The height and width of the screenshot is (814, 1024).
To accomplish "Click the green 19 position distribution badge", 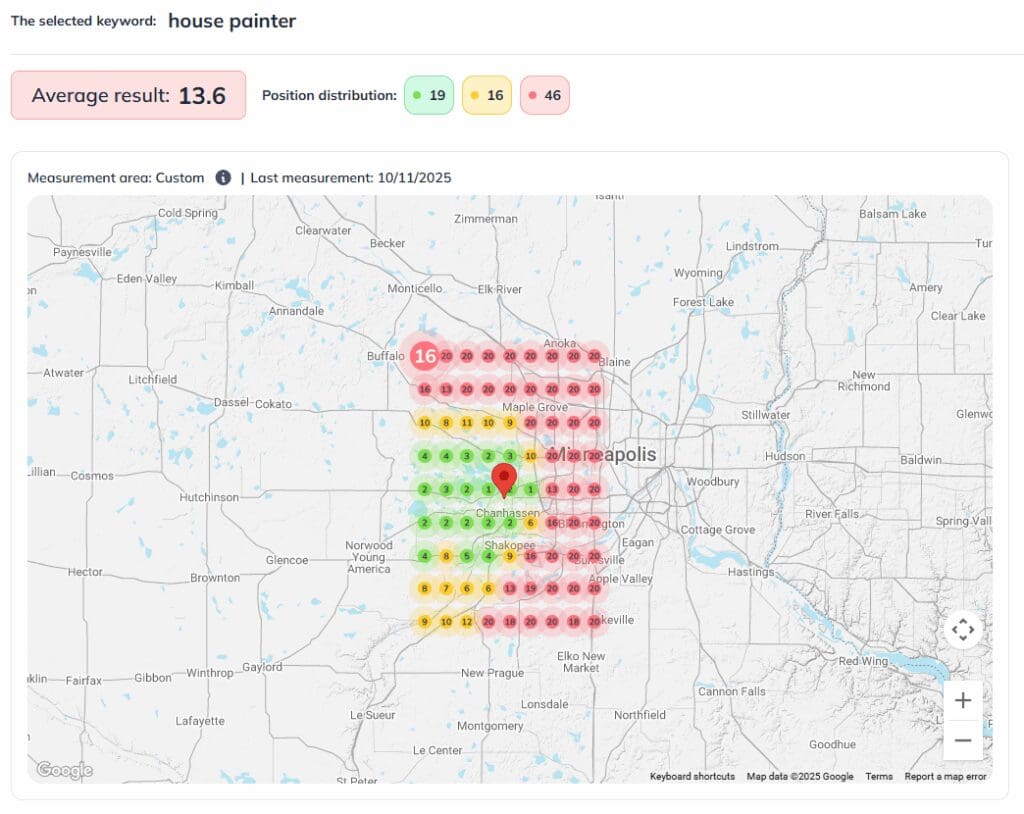I will (429, 96).
